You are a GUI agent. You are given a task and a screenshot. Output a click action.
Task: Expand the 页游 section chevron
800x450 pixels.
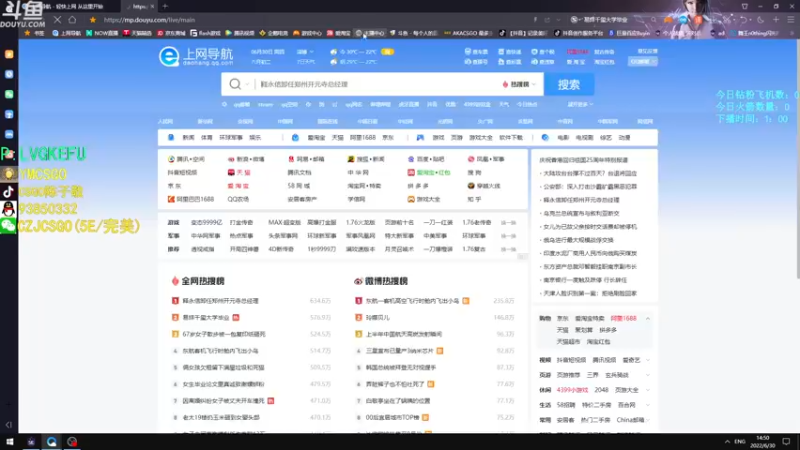(648, 375)
